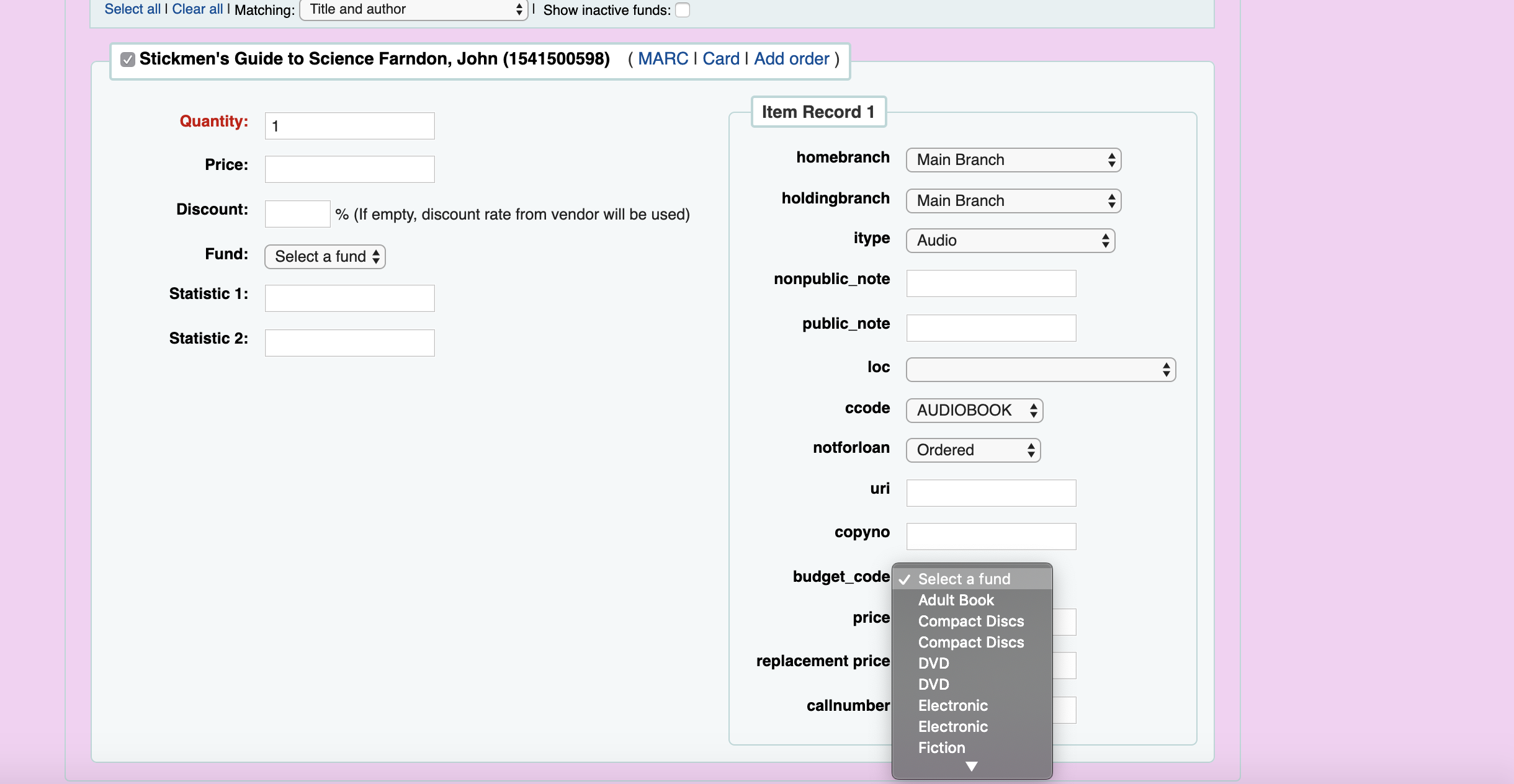Uncheck the Stickmen's Guide to Science checkbox
Screen dimensions: 1514x784
[128, 60]
